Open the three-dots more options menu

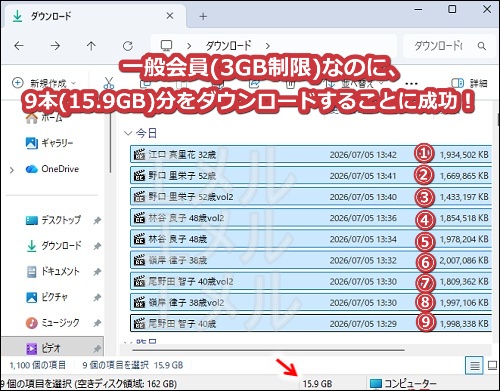[411, 83]
